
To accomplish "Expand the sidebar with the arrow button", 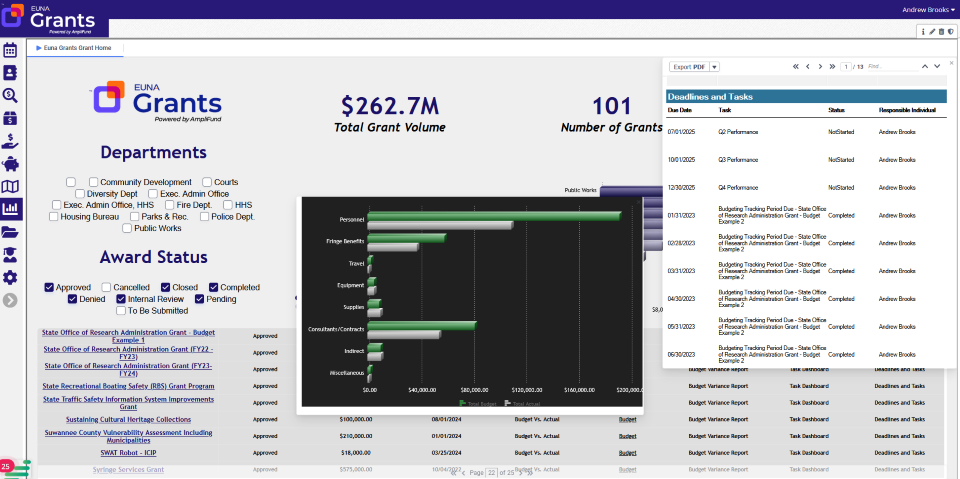I will tap(11, 300).
